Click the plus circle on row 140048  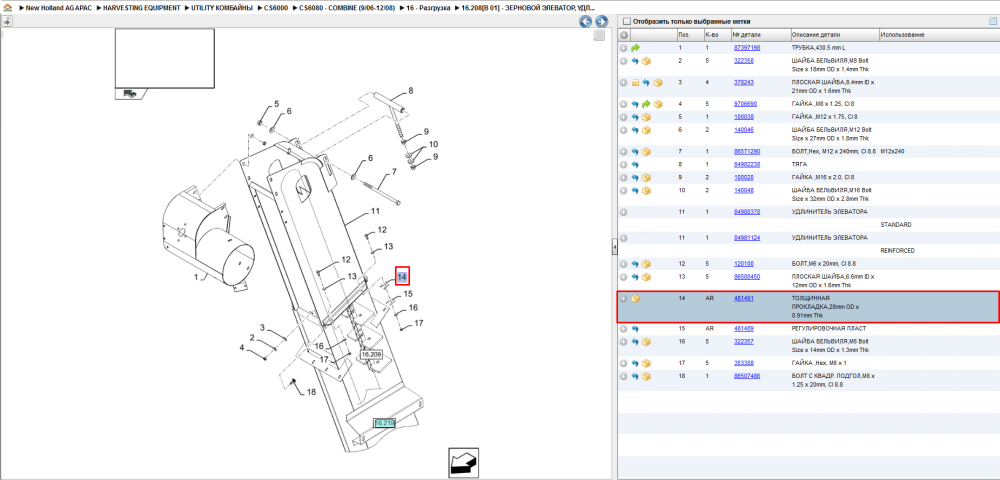click(x=624, y=190)
